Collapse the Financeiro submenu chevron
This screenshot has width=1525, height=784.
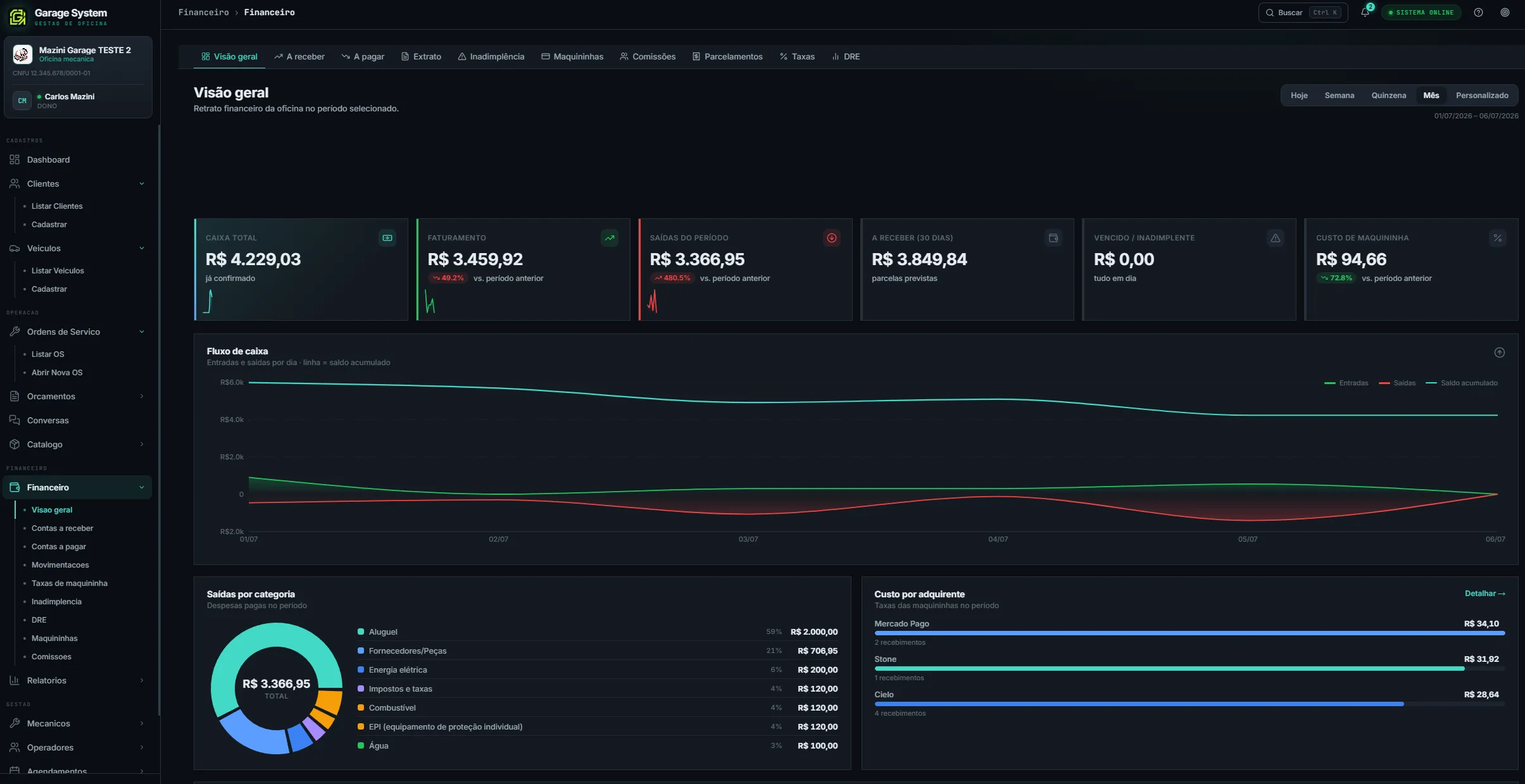[142, 487]
